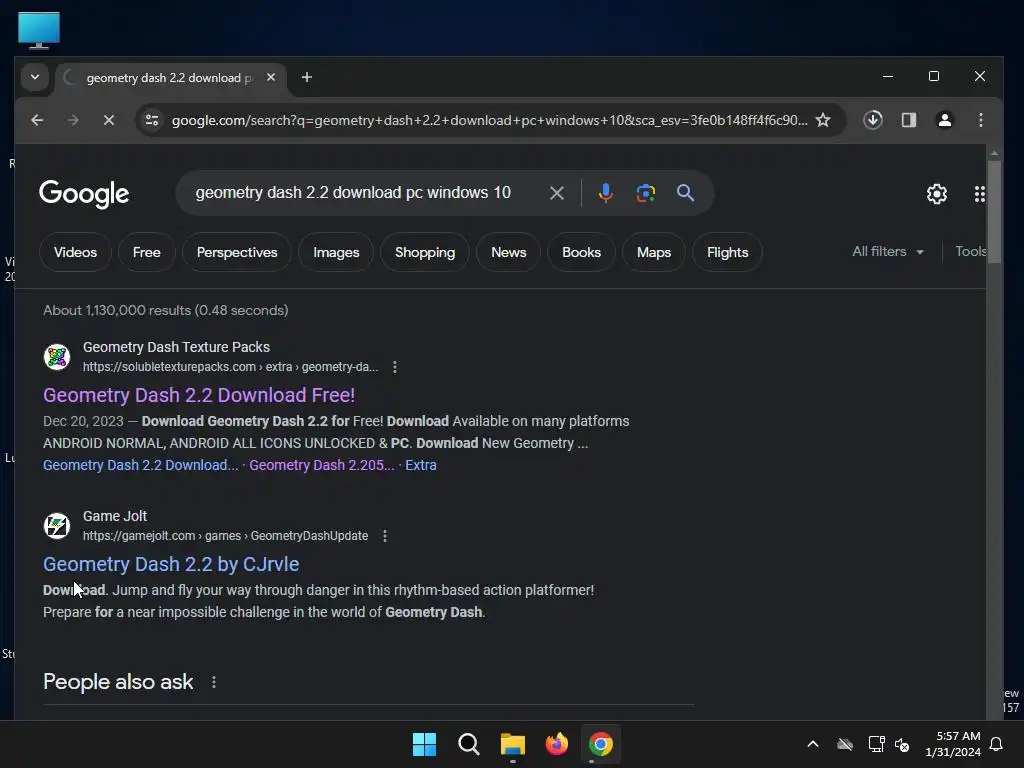
Task: Stop loading the page
Action: coord(109,120)
